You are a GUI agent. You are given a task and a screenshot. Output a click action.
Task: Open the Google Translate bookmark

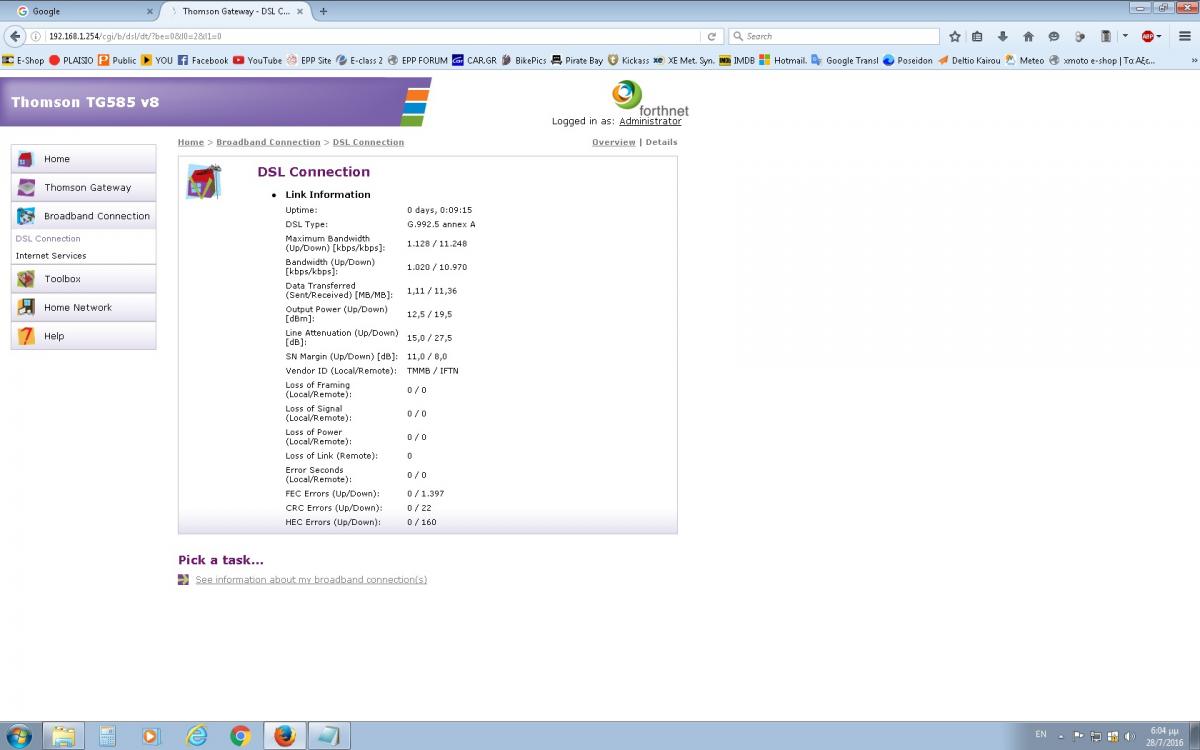(844, 60)
